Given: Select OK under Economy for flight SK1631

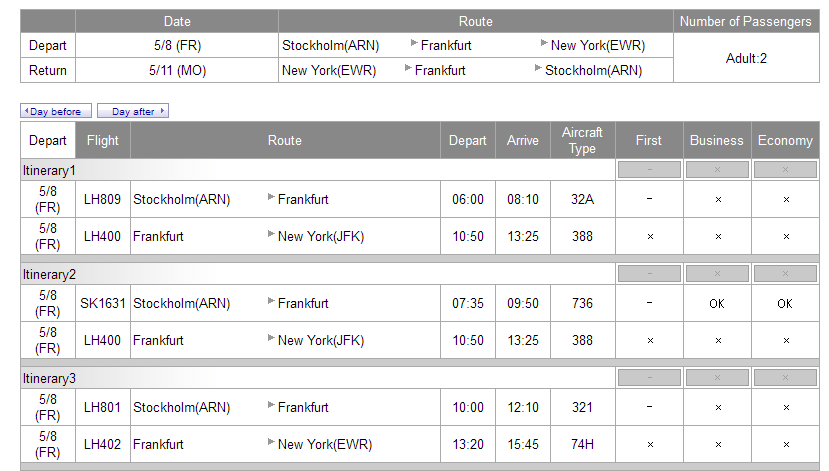Looking at the screenshot, I should [x=785, y=303].
